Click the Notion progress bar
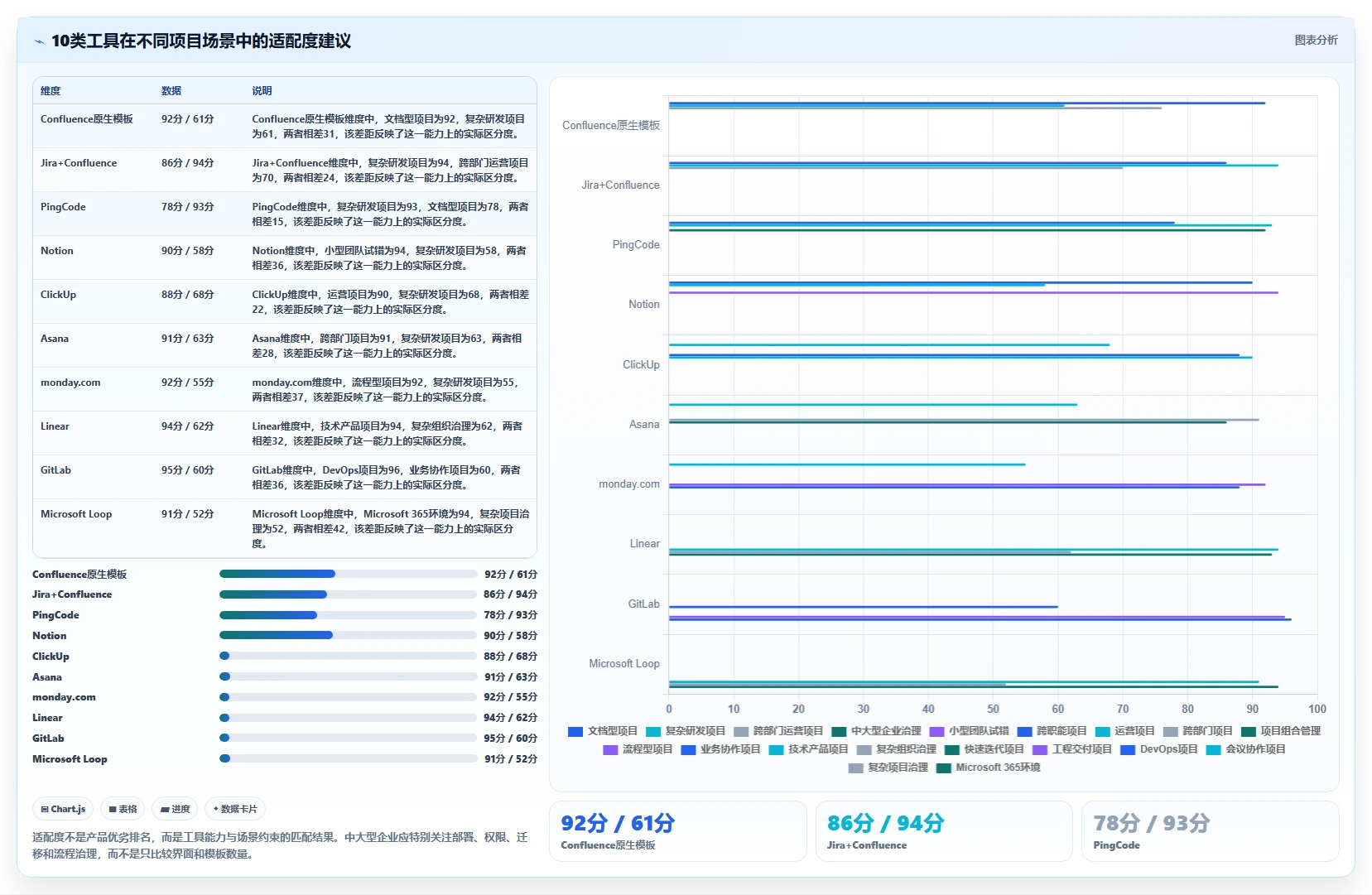This screenshot has height=895, width=1372. coord(348,635)
